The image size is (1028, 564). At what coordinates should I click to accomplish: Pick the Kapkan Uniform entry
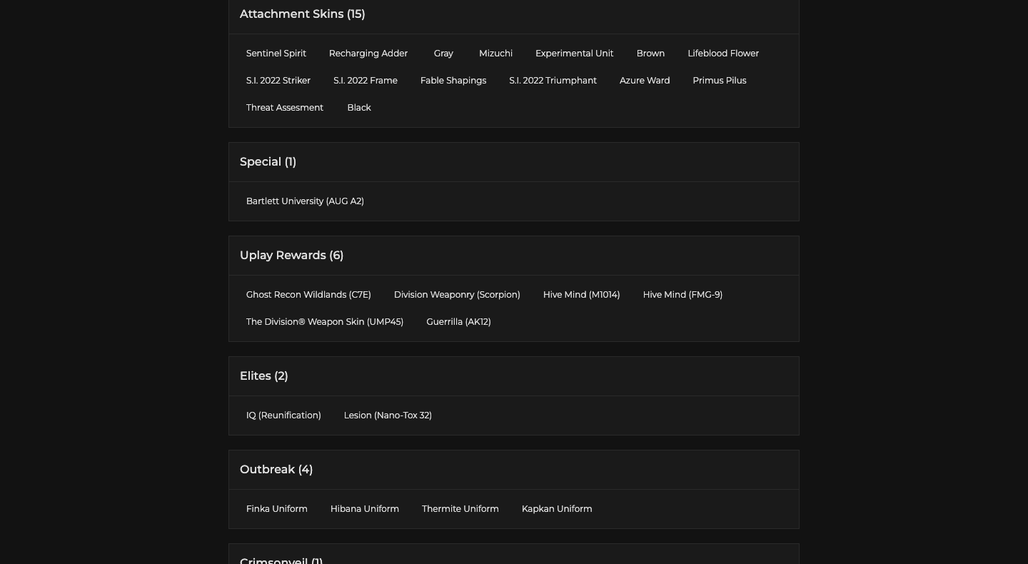[557, 509]
